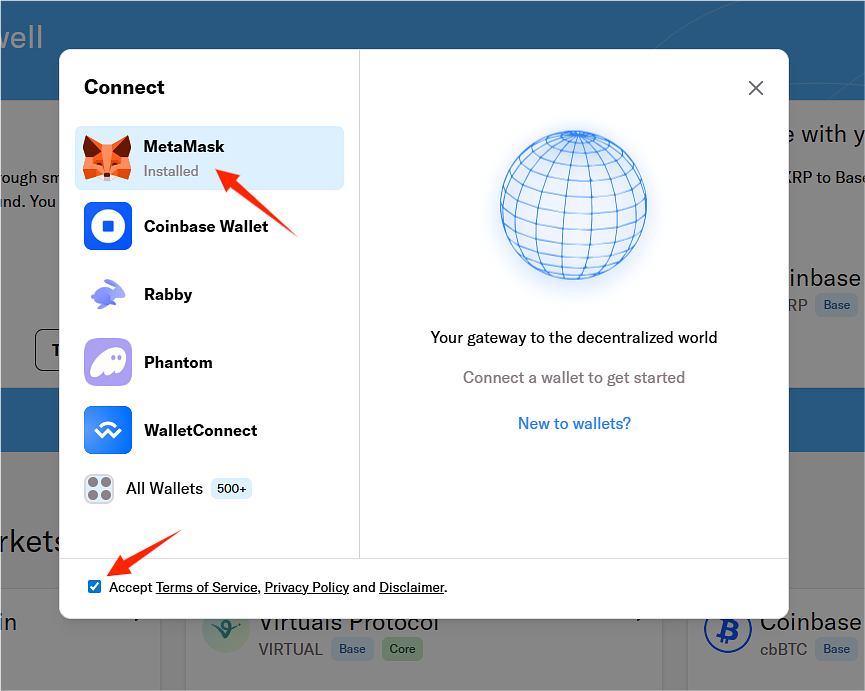The image size is (865, 691).
Task: Click the WalletConnect icon
Action: click(x=108, y=430)
